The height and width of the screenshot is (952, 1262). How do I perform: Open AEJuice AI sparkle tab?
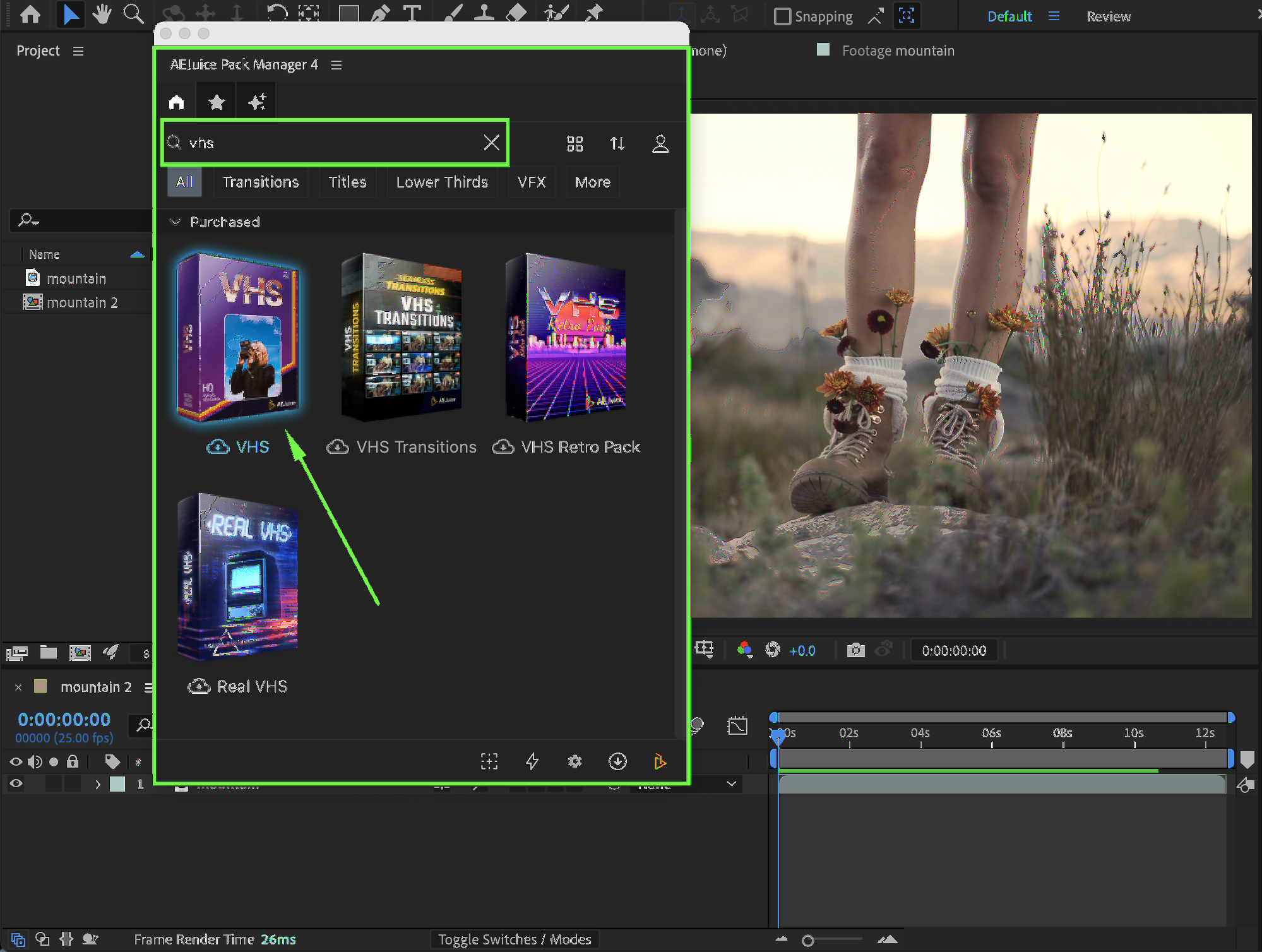coord(257,102)
